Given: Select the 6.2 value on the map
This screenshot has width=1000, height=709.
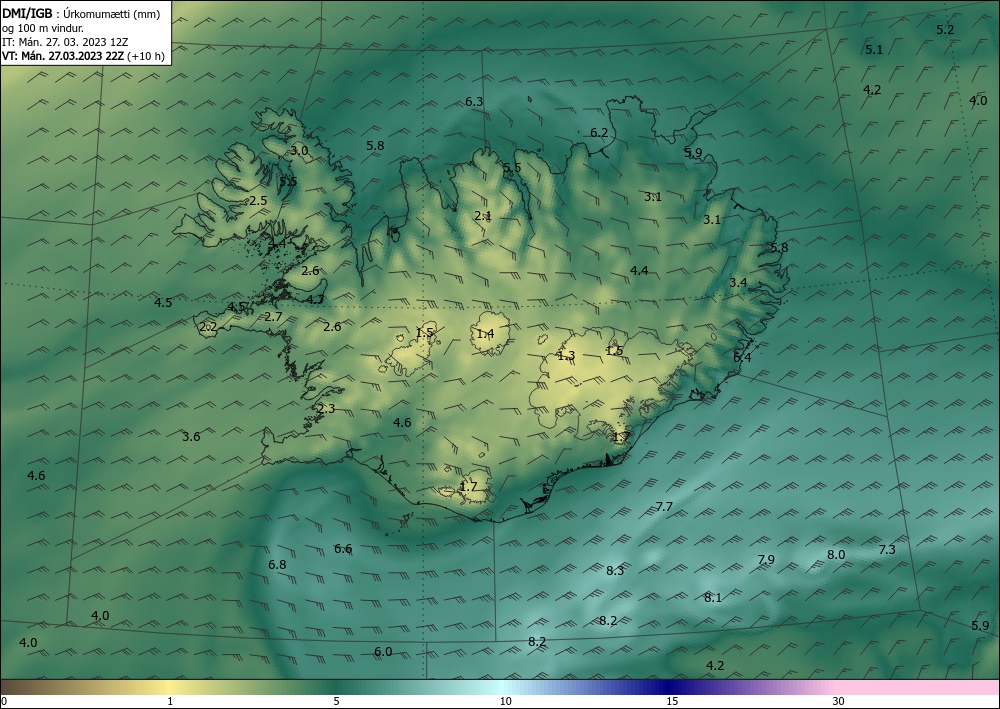Looking at the screenshot, I should coord(599,133).
